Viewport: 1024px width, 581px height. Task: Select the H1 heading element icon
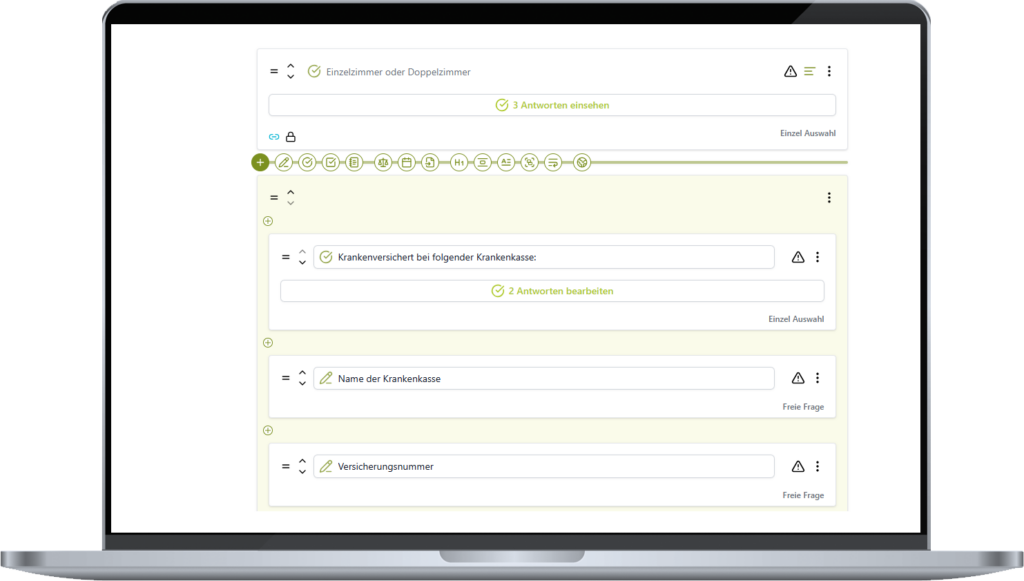[x=459, y=162]
